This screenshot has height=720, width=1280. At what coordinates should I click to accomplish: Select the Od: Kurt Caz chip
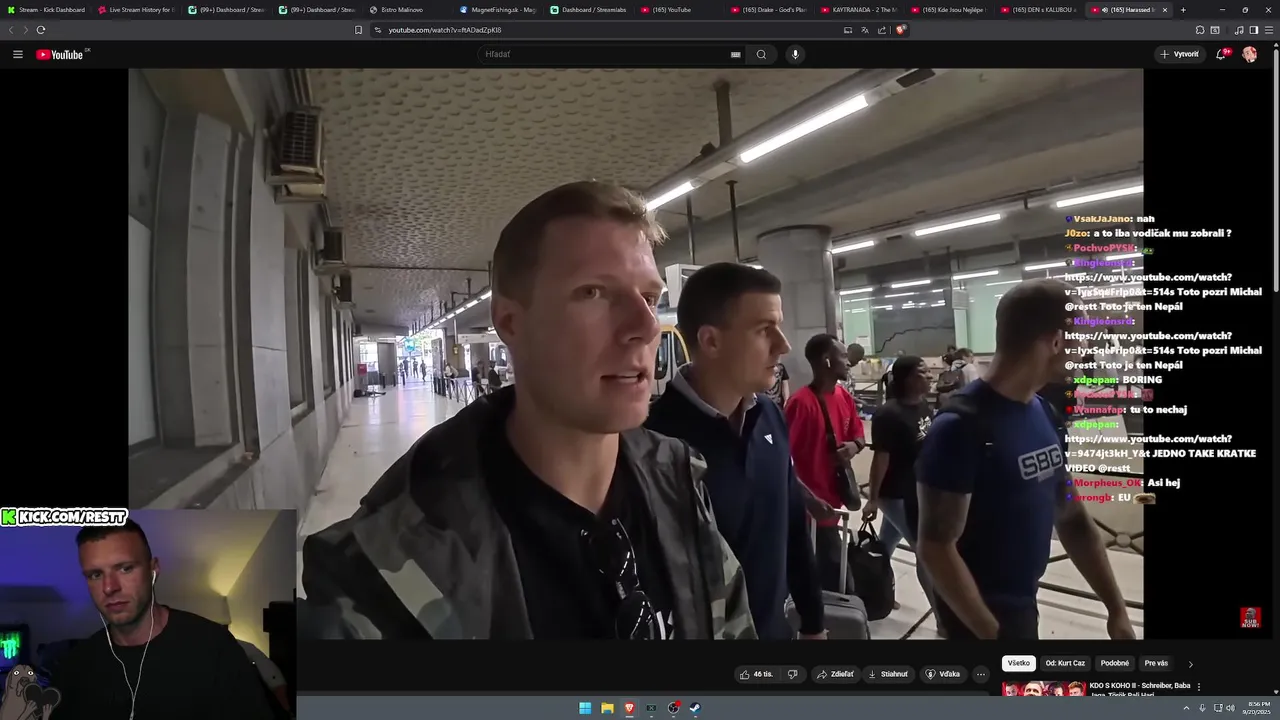(1065, 663)
